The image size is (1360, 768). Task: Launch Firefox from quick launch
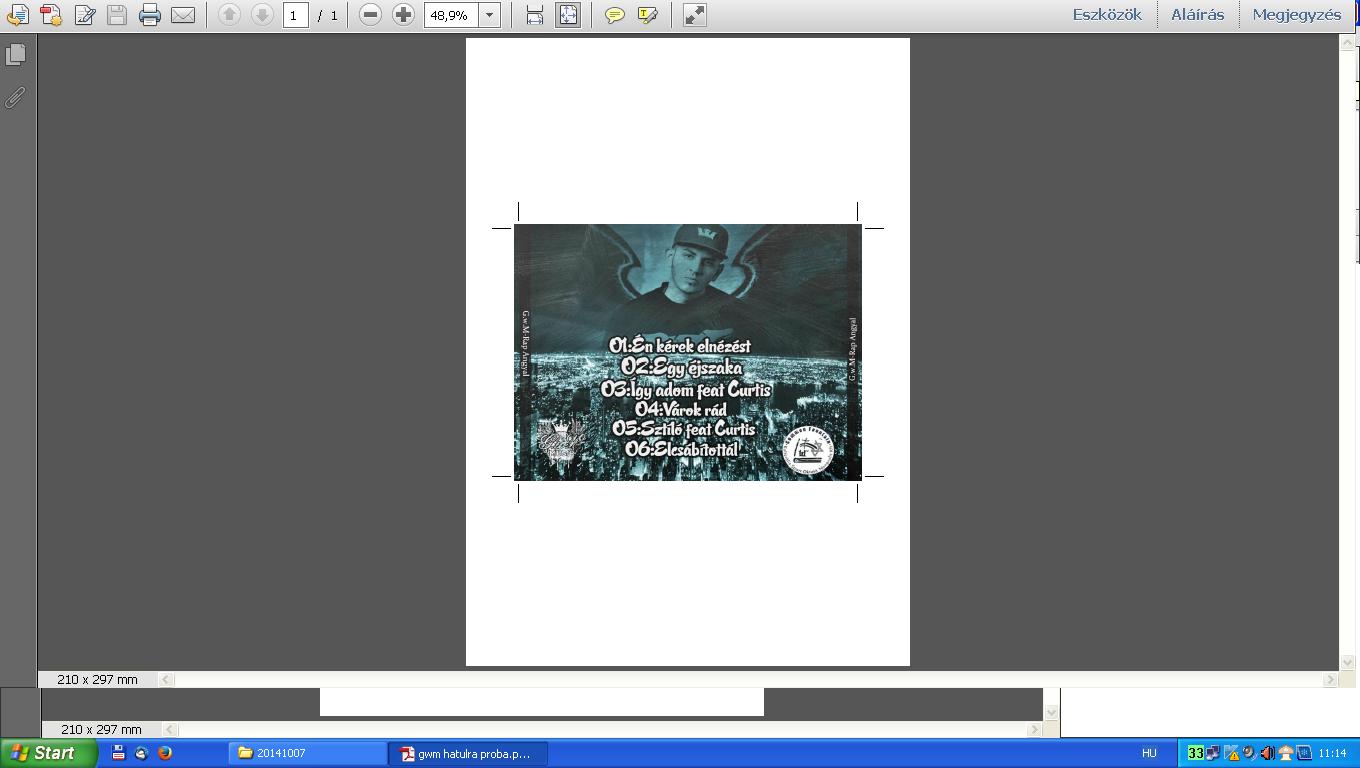point(165,753)
